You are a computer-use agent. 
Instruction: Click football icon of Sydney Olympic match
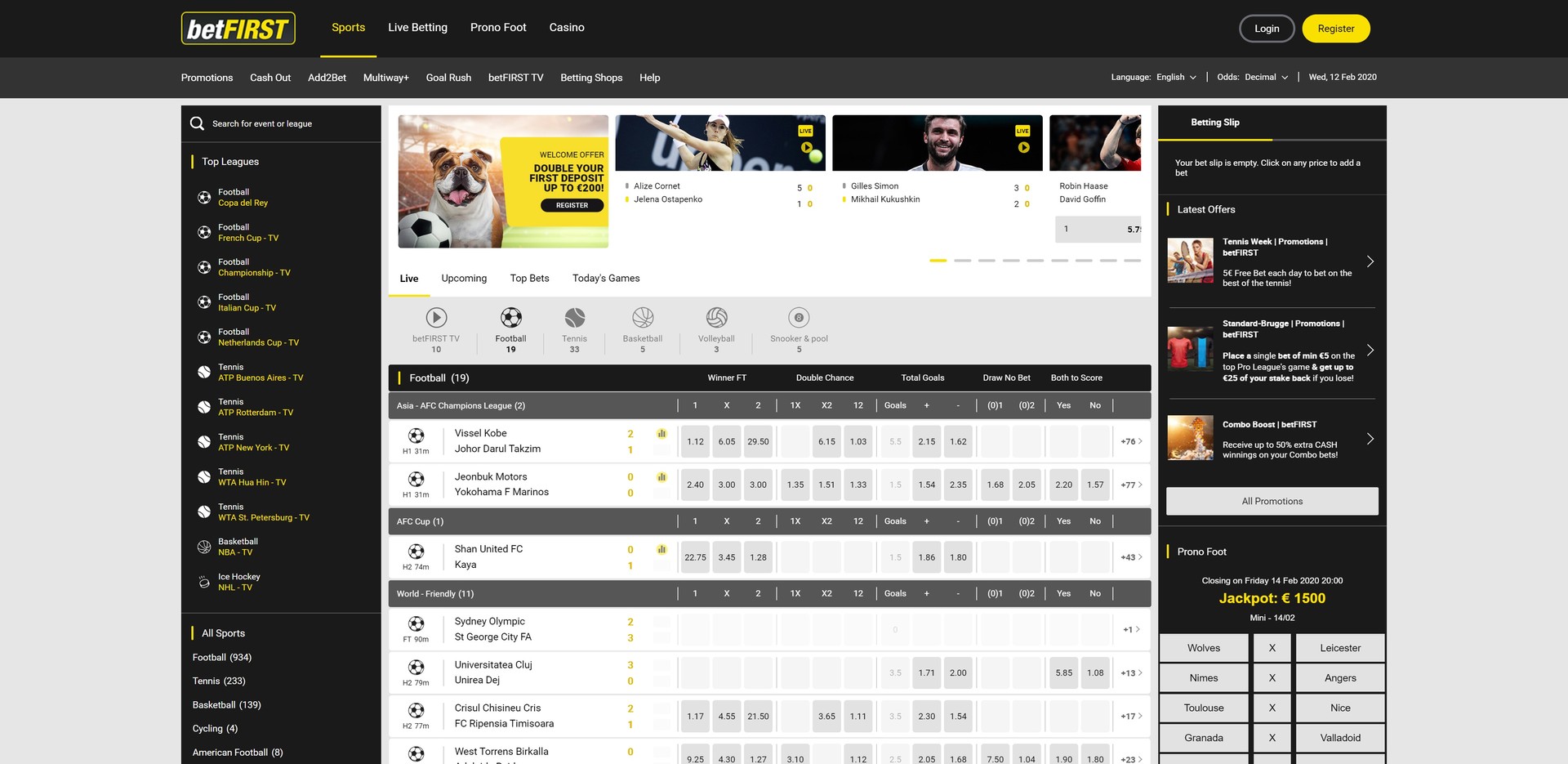[x=416, y=623]
